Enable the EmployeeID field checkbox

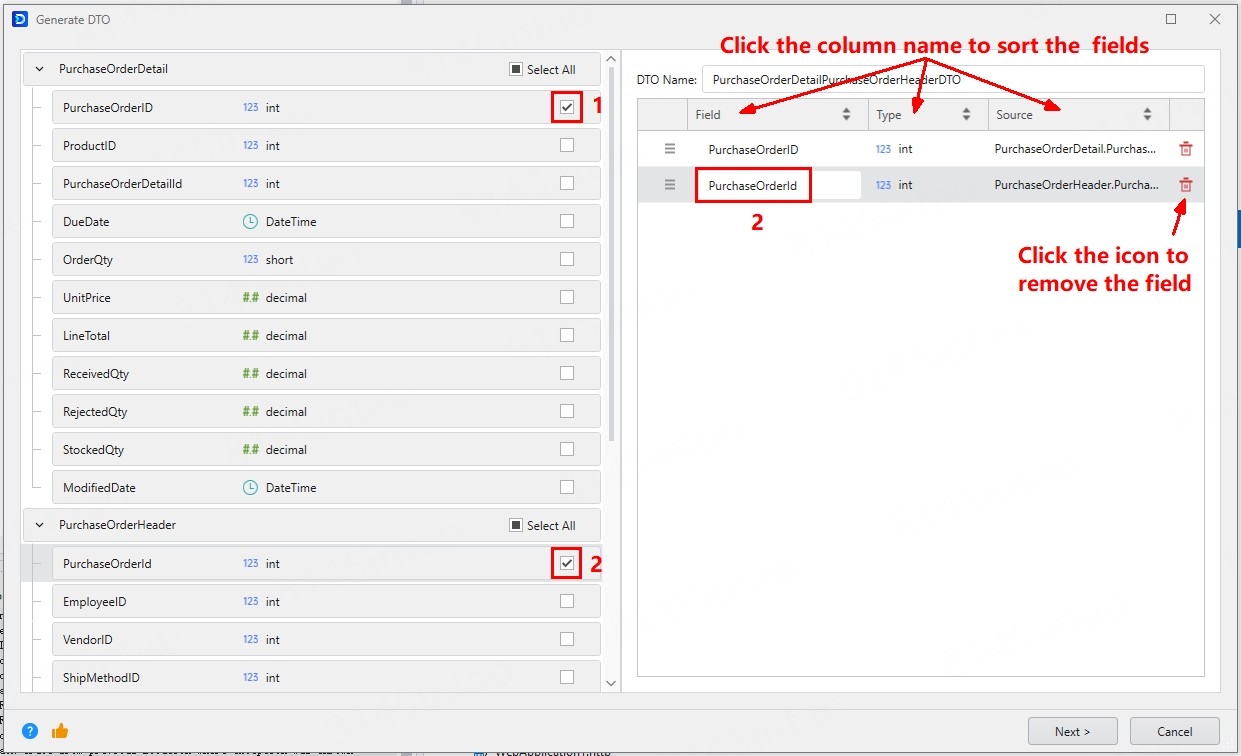[567, 601]
